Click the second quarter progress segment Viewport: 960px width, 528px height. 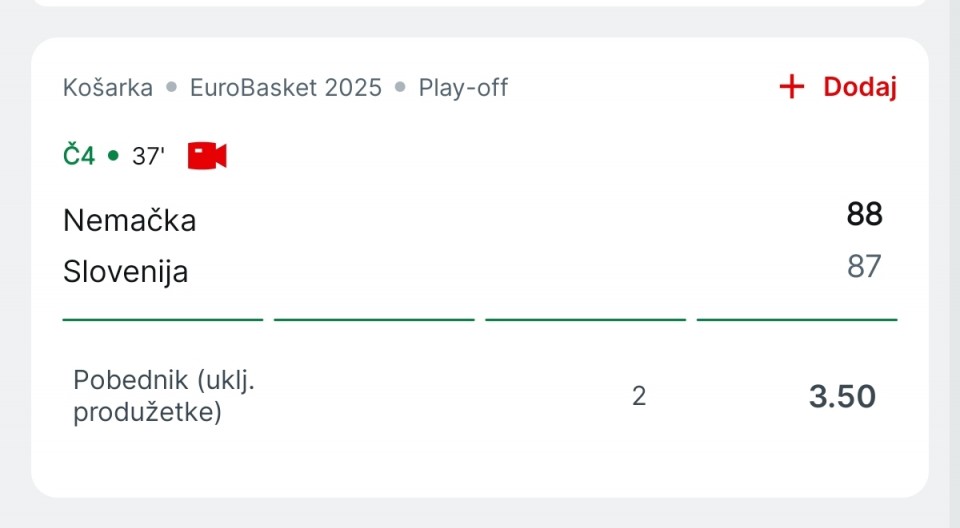pos(374,319)
